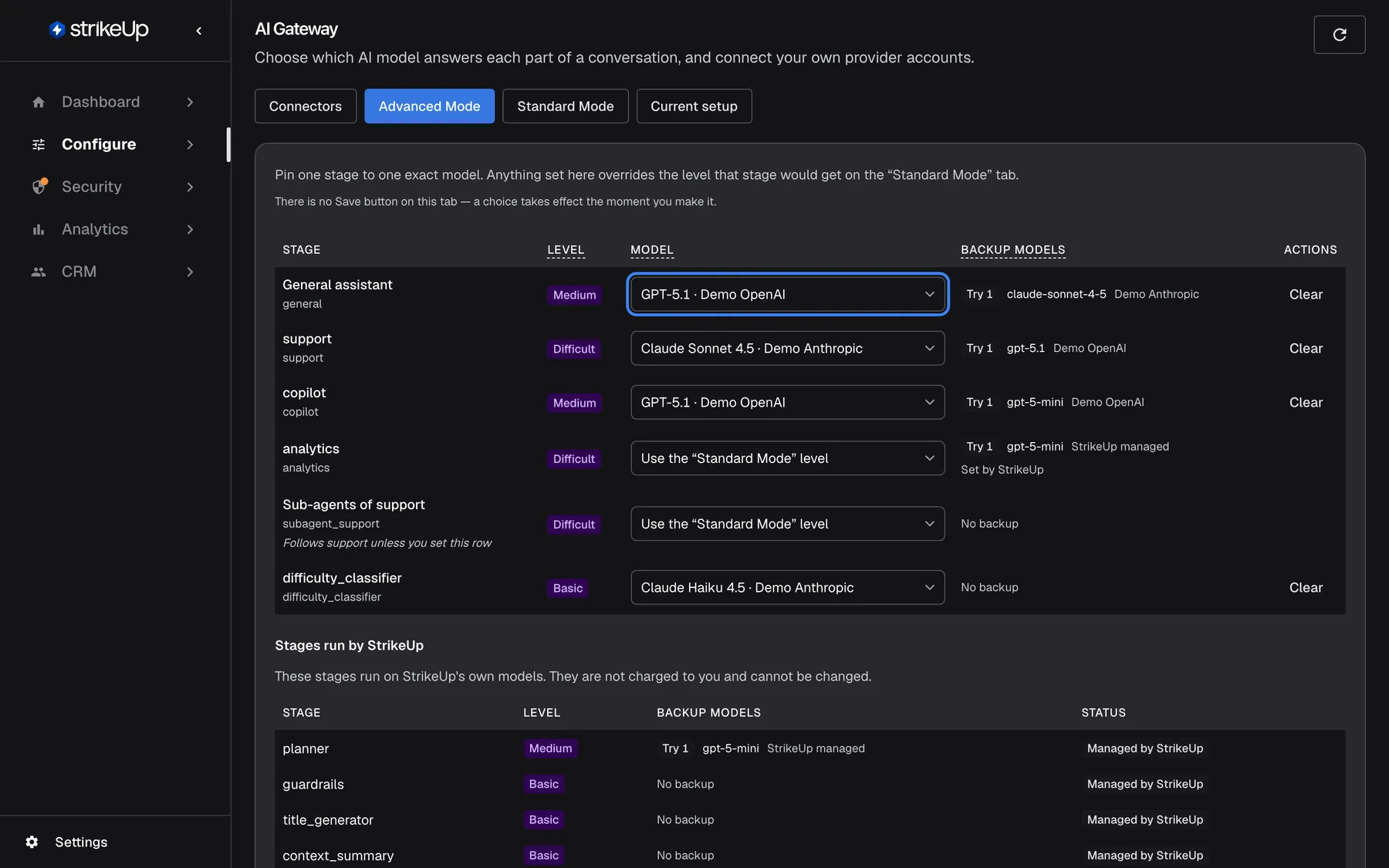The image size is (1389, 868).
Task: Expand the Configure menu chevron
Action: 190,144
